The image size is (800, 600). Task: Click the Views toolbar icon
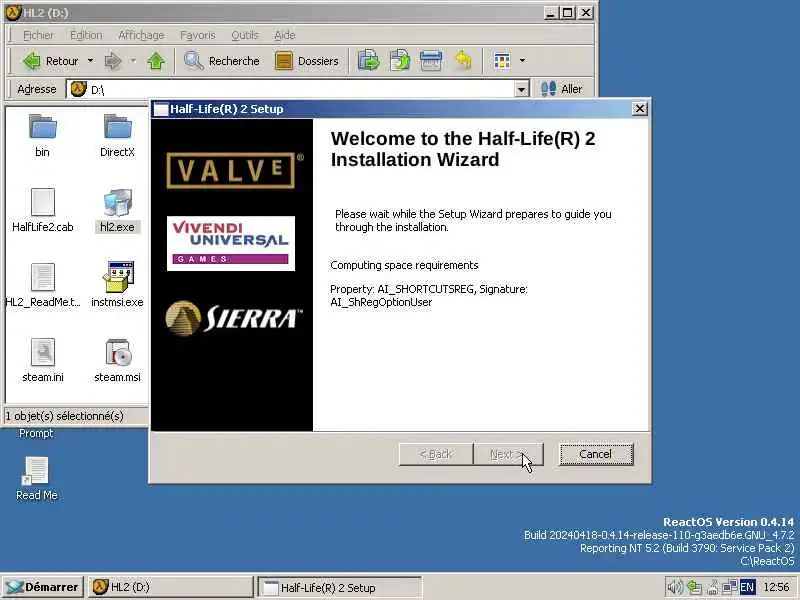(x=502, y=61)
